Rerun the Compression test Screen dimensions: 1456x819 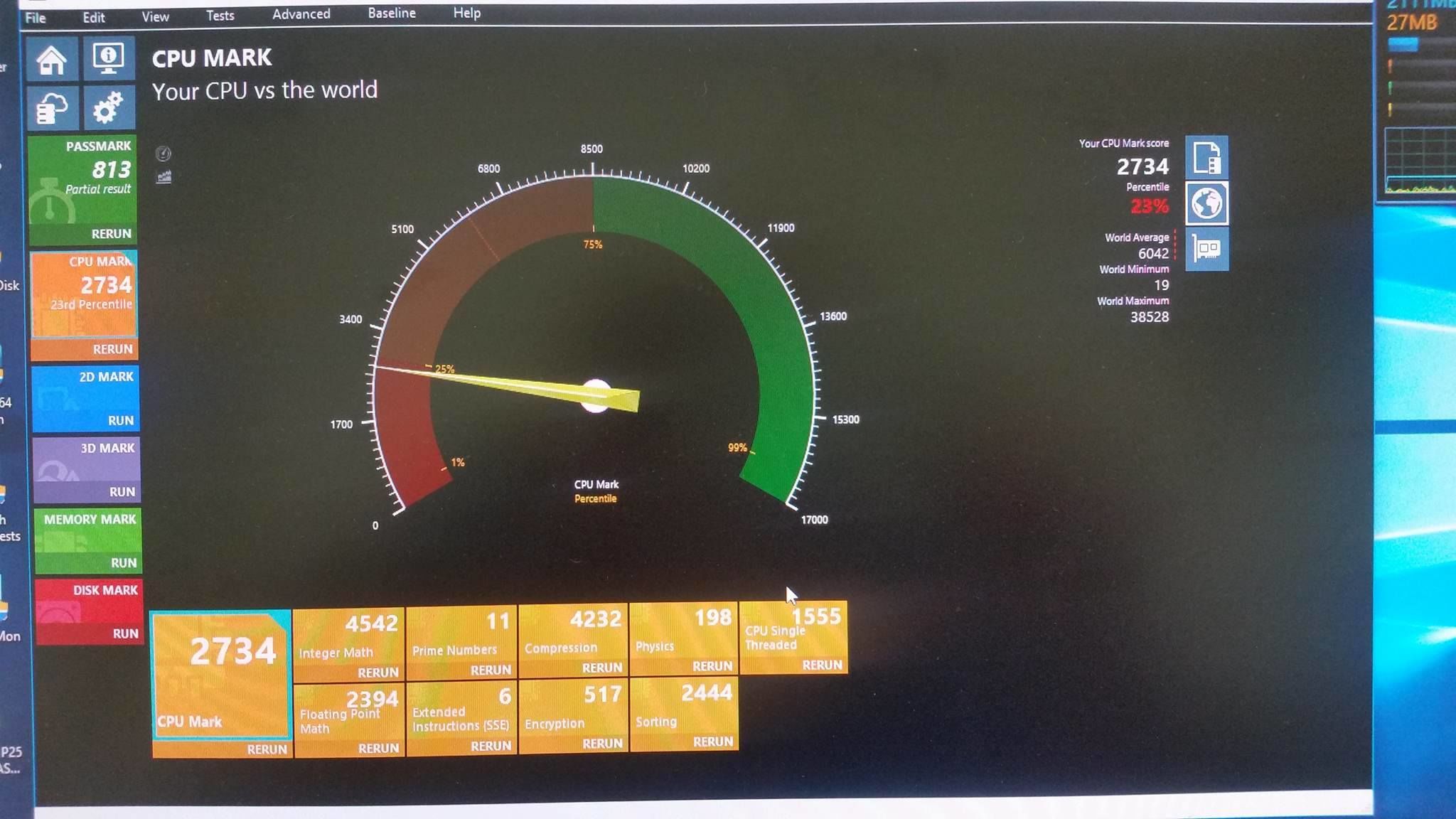[602, 668]
